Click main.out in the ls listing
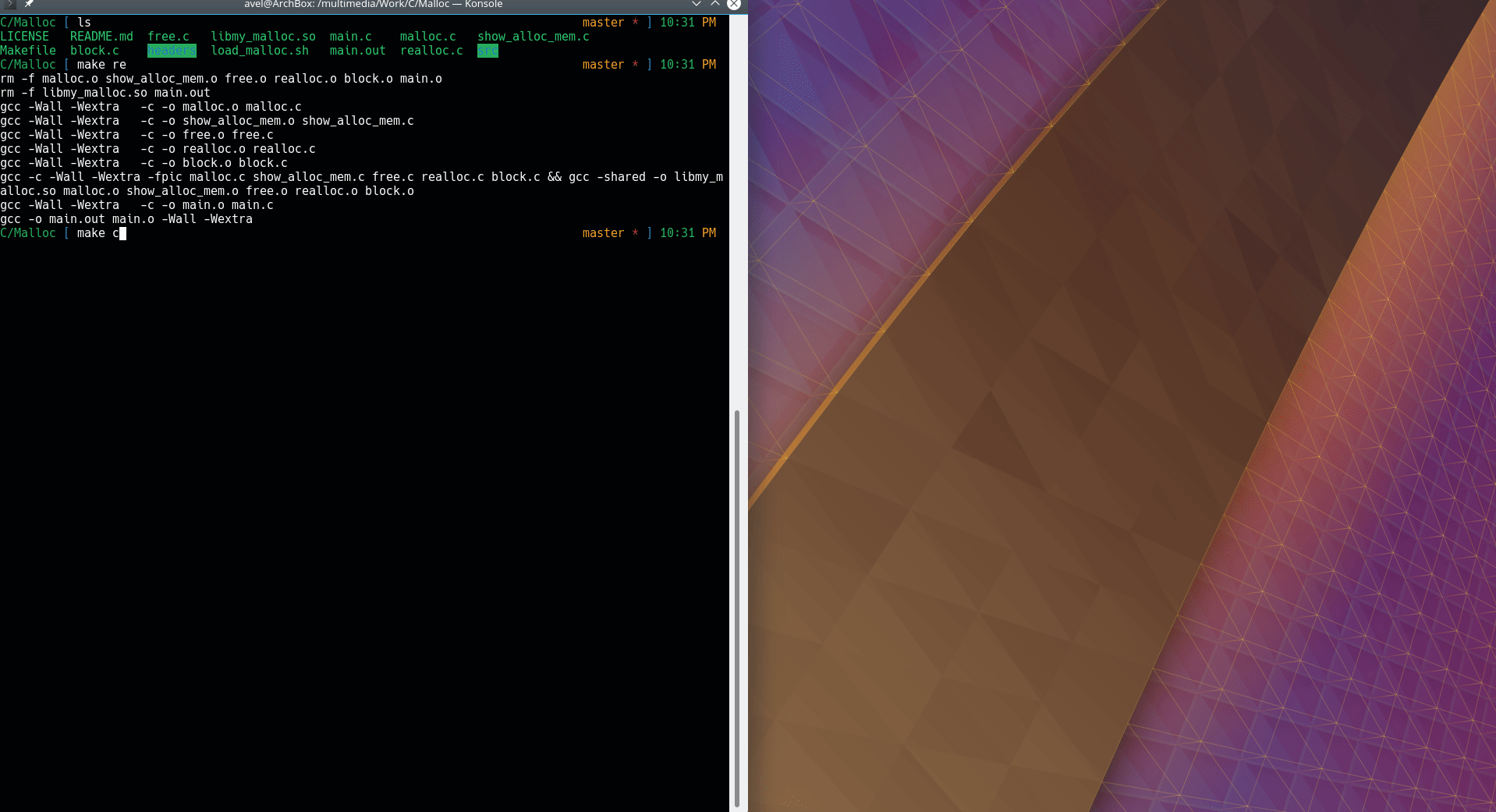Screen dimensions: 1496x812 [x=358, y=51]
